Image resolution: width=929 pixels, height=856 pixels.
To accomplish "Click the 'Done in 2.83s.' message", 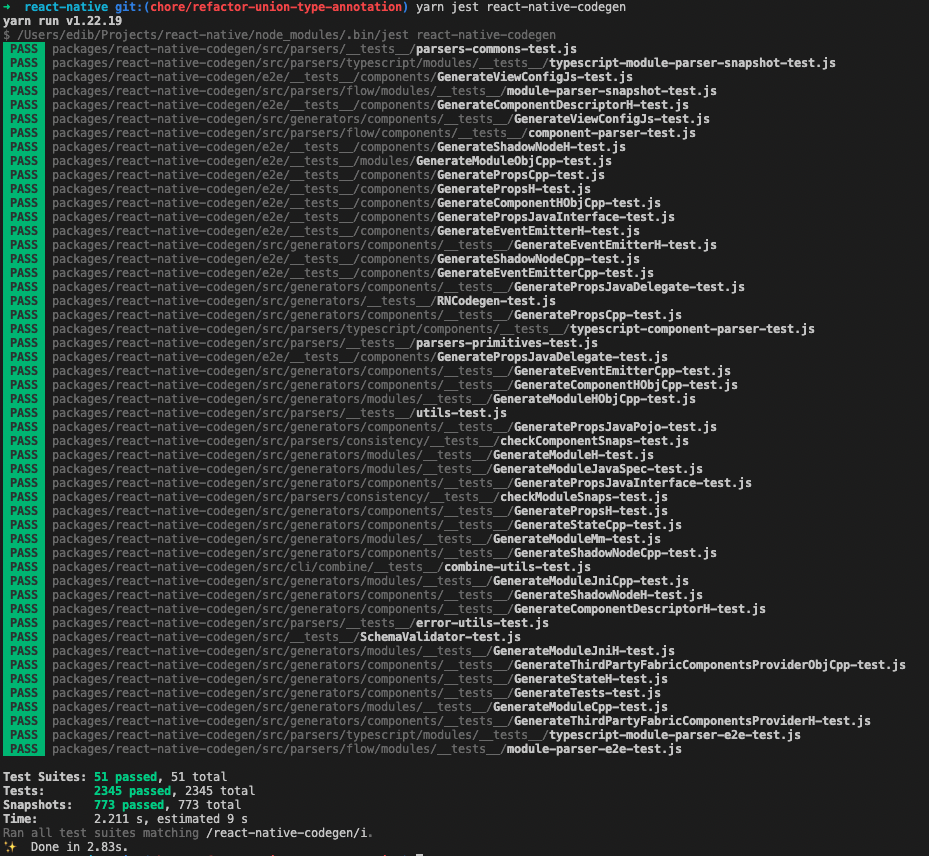I will 79,847.
